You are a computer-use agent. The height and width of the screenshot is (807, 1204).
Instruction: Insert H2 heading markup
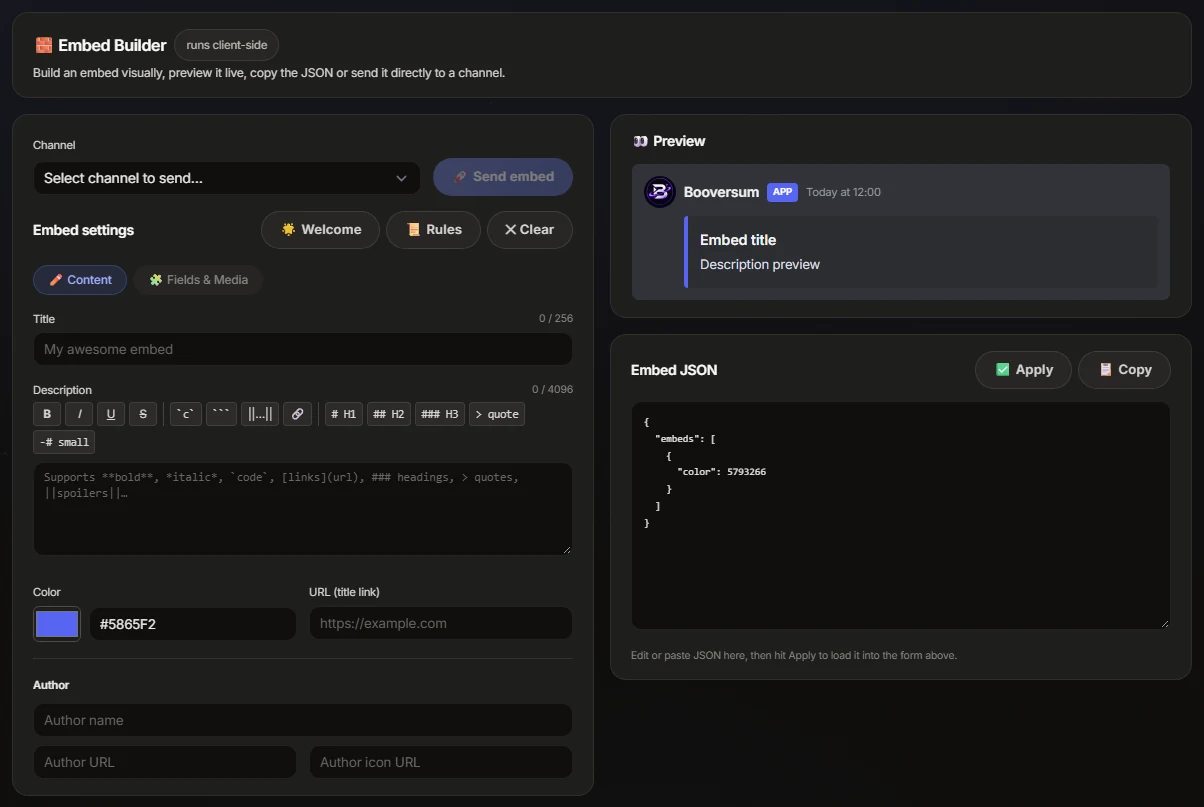tap(389, 414)
